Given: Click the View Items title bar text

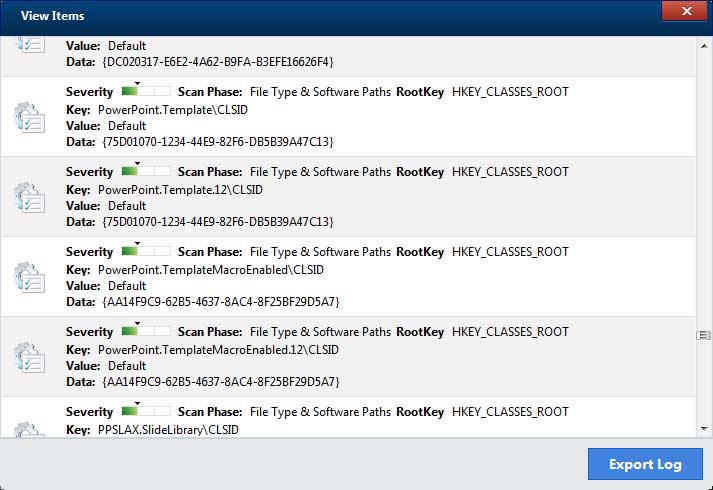Looking at the screenshot, I should (52, 16).
